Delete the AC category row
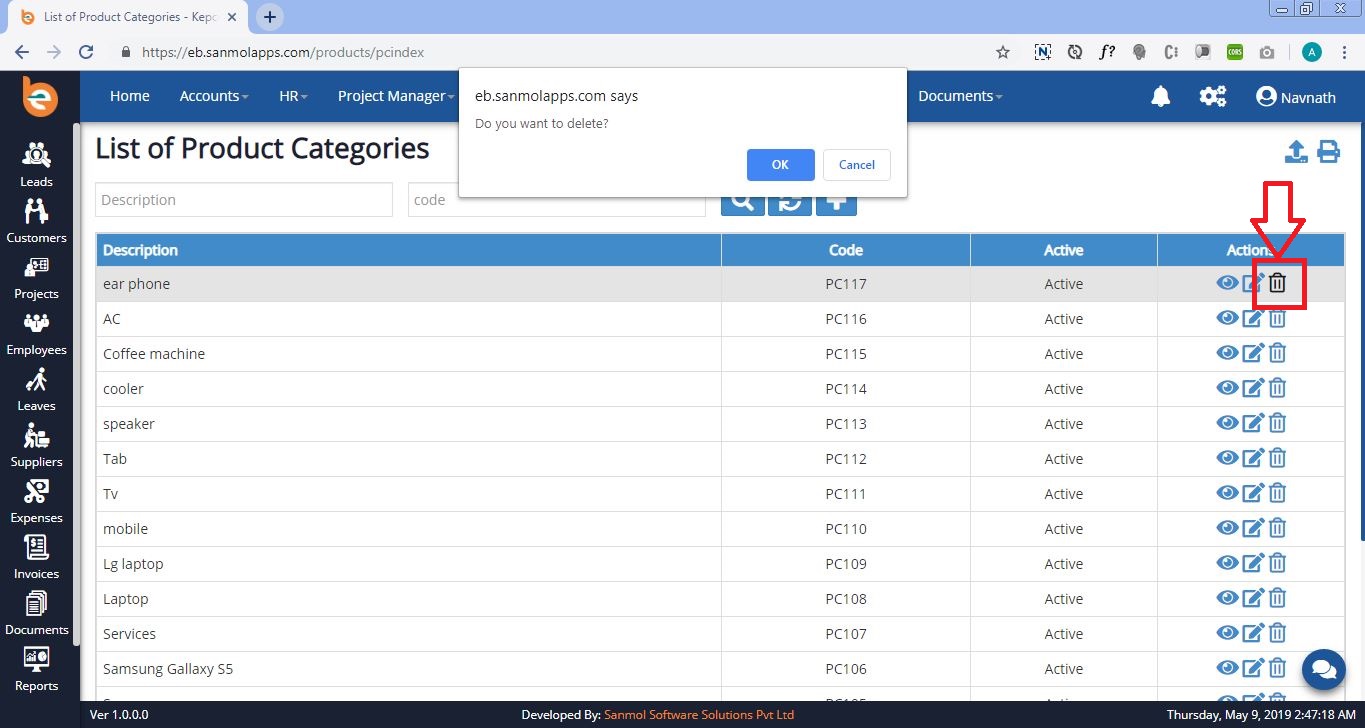 [x=1277, y=319]
